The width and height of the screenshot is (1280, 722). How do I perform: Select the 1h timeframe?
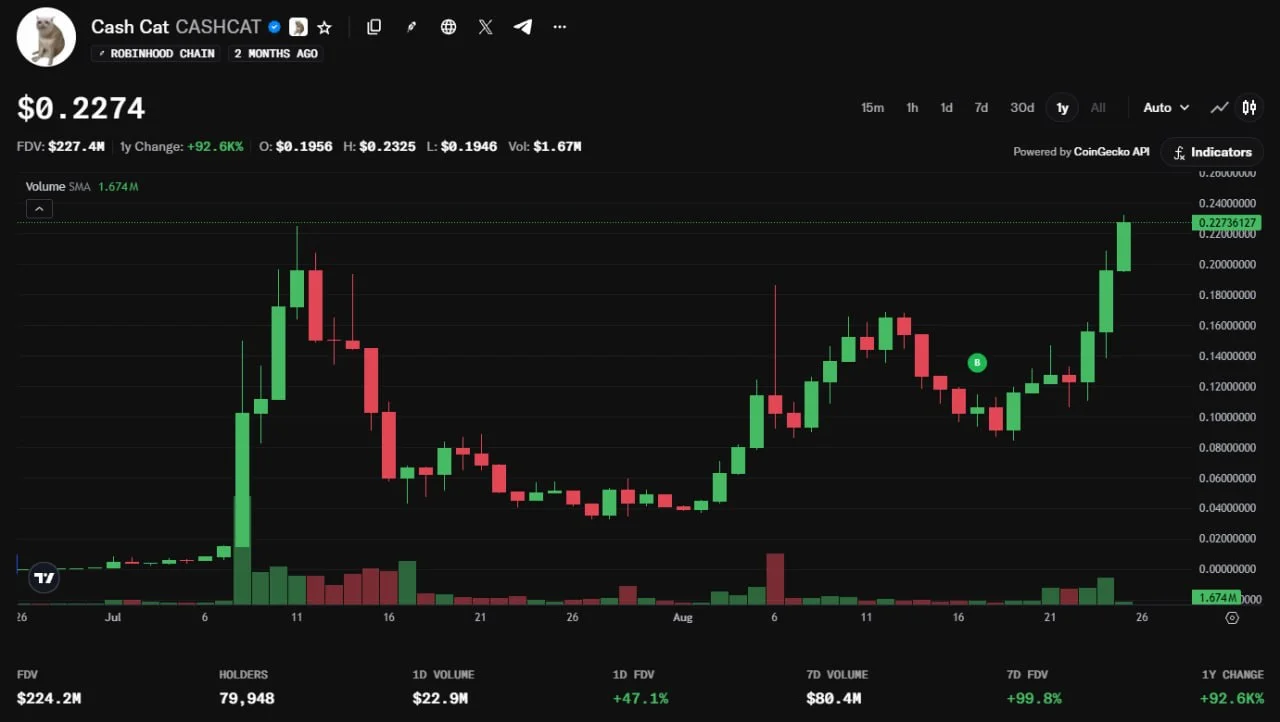[912, 107]
